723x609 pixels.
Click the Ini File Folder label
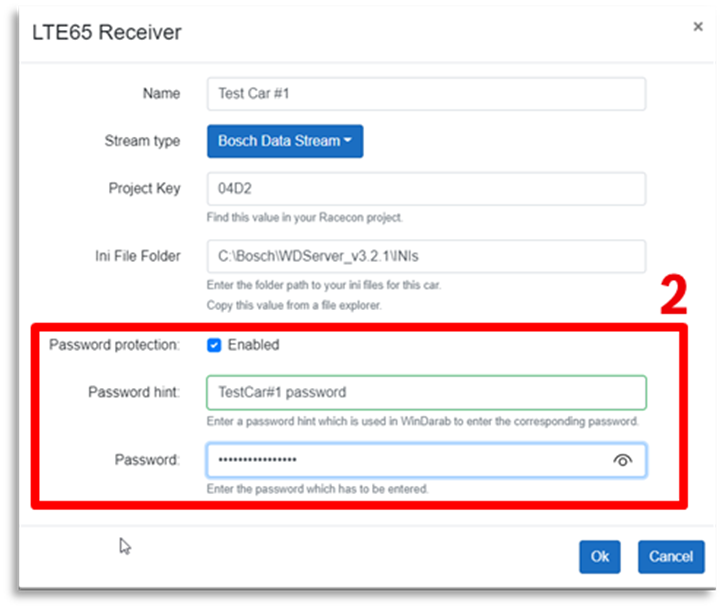coord(131,256)
